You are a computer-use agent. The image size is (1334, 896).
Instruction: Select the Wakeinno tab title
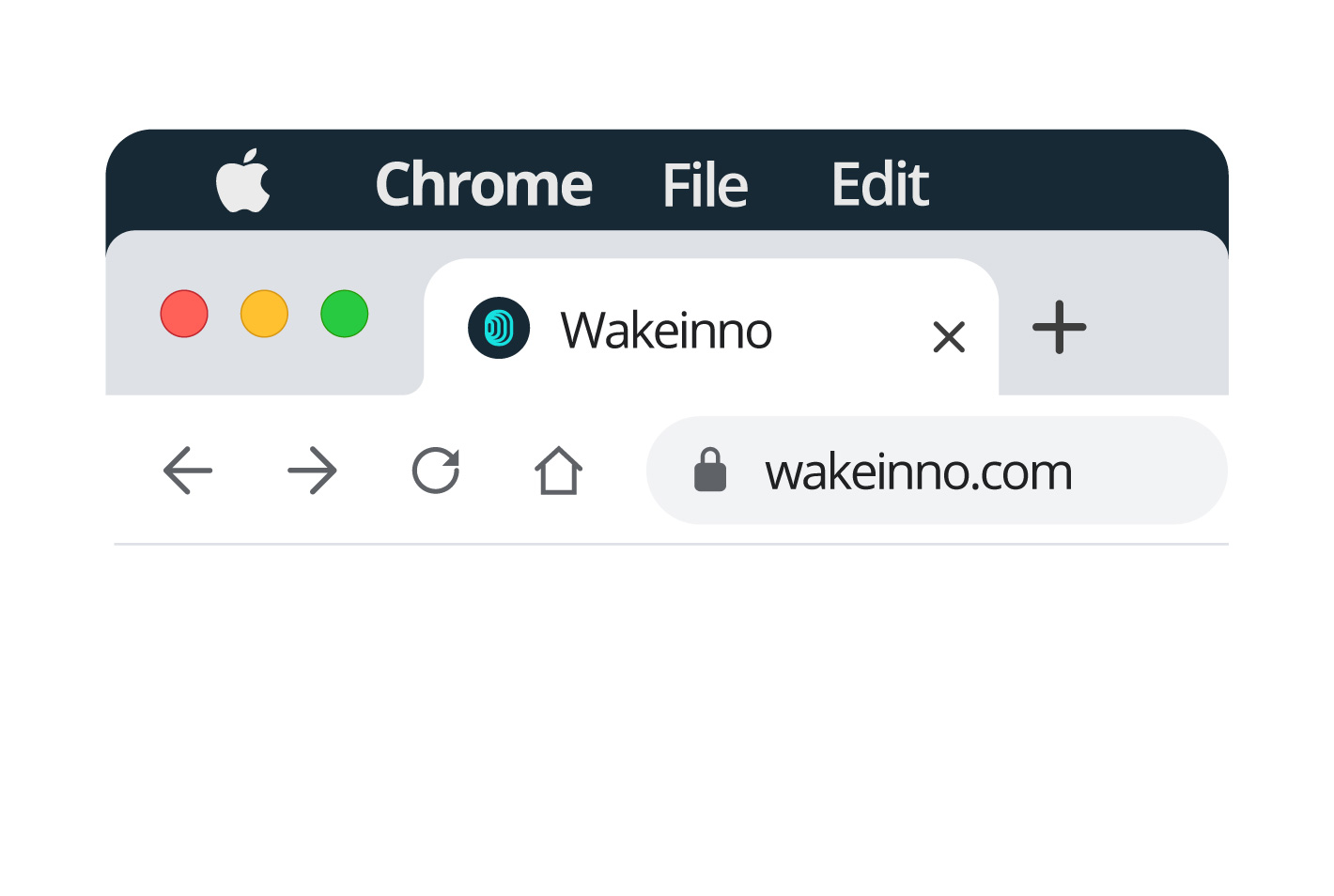[666, 331]
